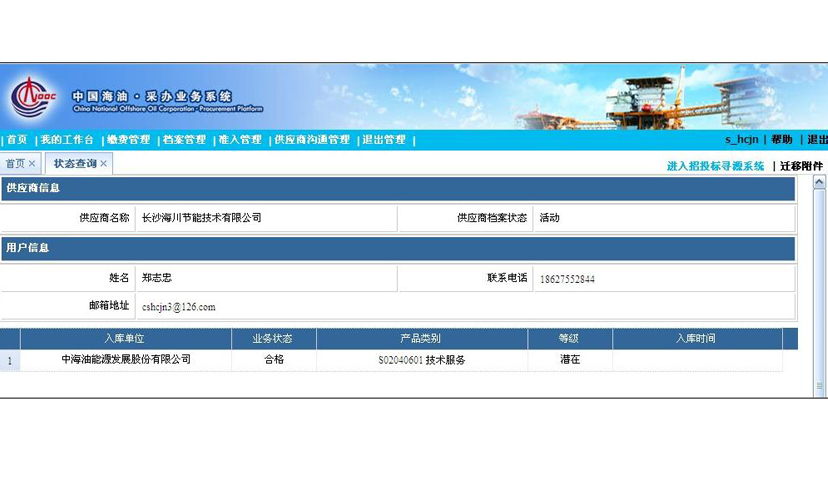828x497 pixels.
Task: Click the 潜在 grade cell
Action: (x=570, y=360)
